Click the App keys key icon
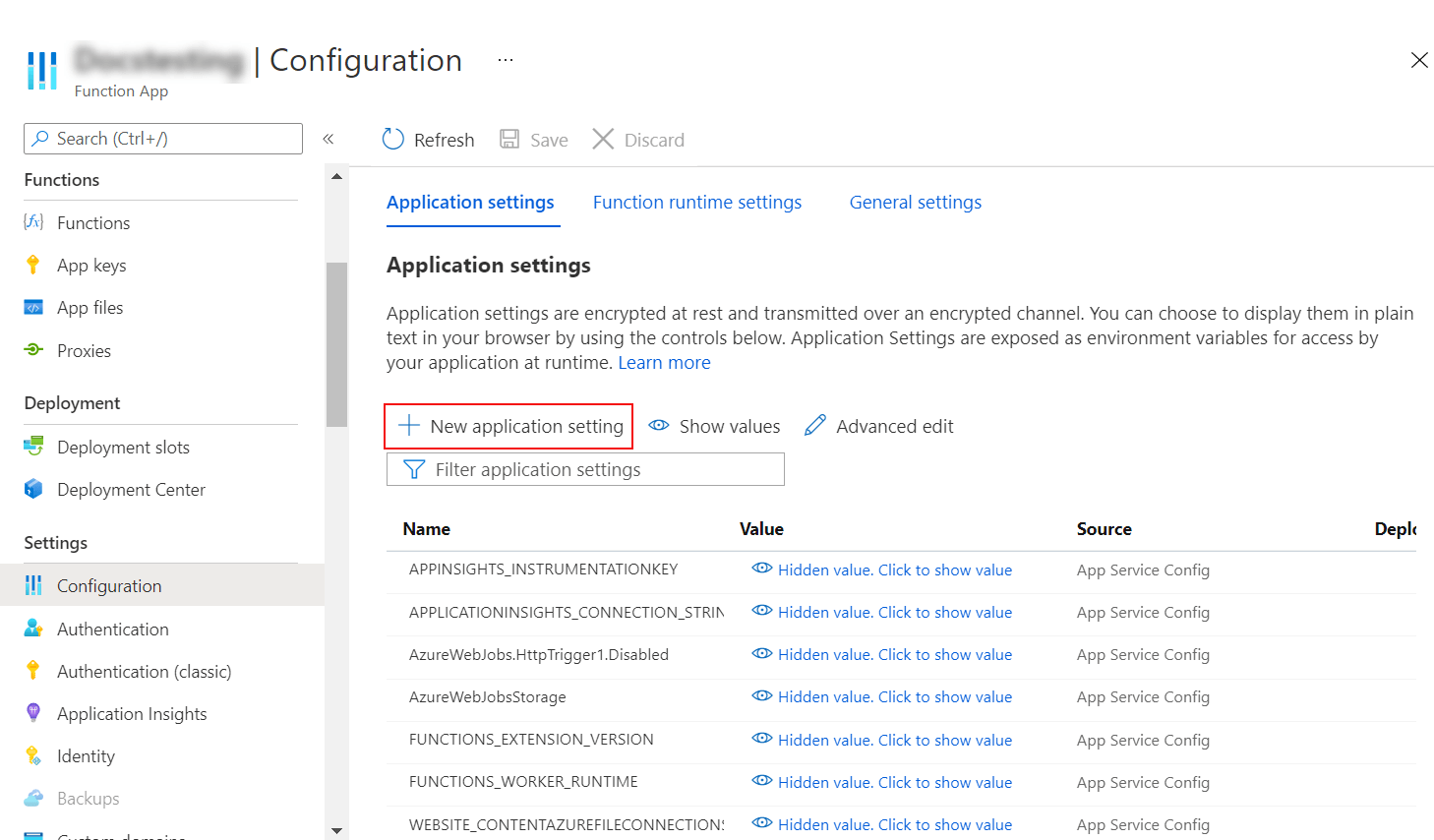This screenshot has height=840, width=1434. (x=33, y=265)
